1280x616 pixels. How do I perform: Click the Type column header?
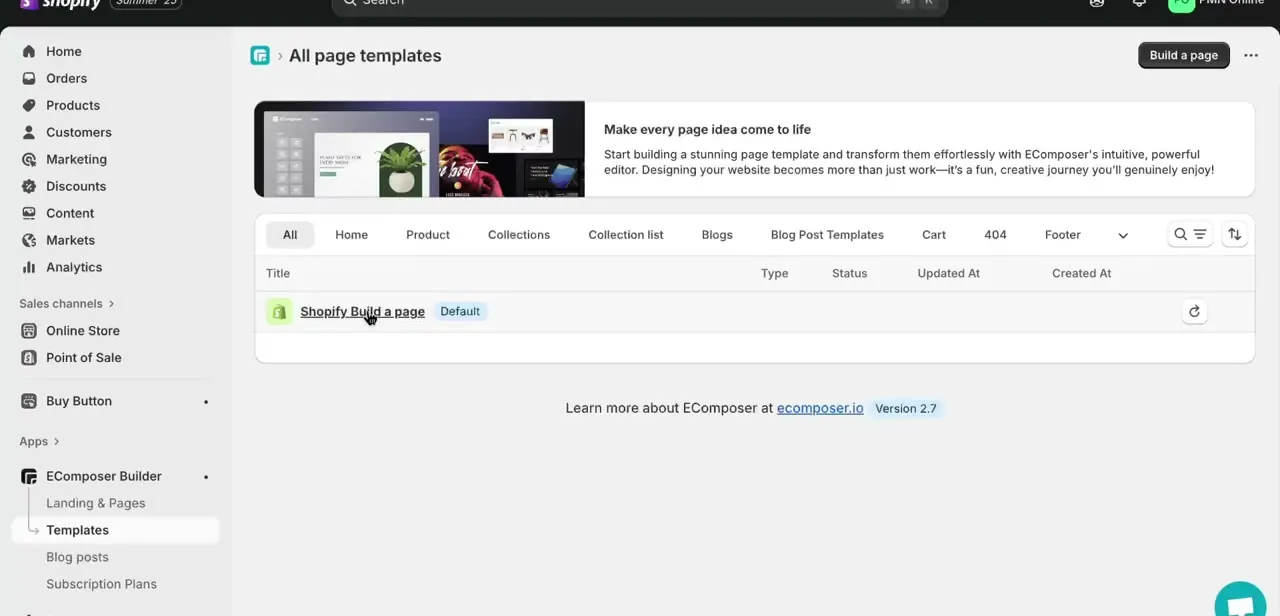774,273
